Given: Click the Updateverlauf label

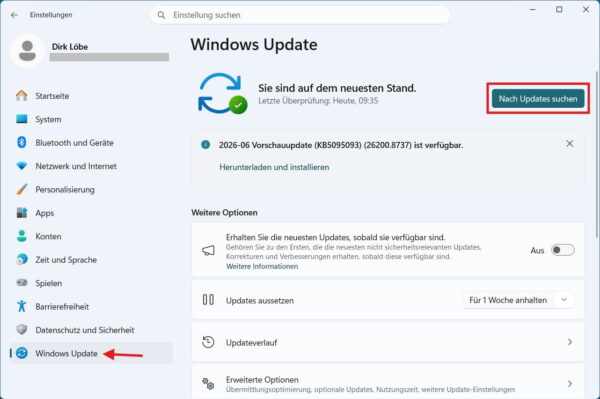Looking at the screenshot, I should 251,343.
